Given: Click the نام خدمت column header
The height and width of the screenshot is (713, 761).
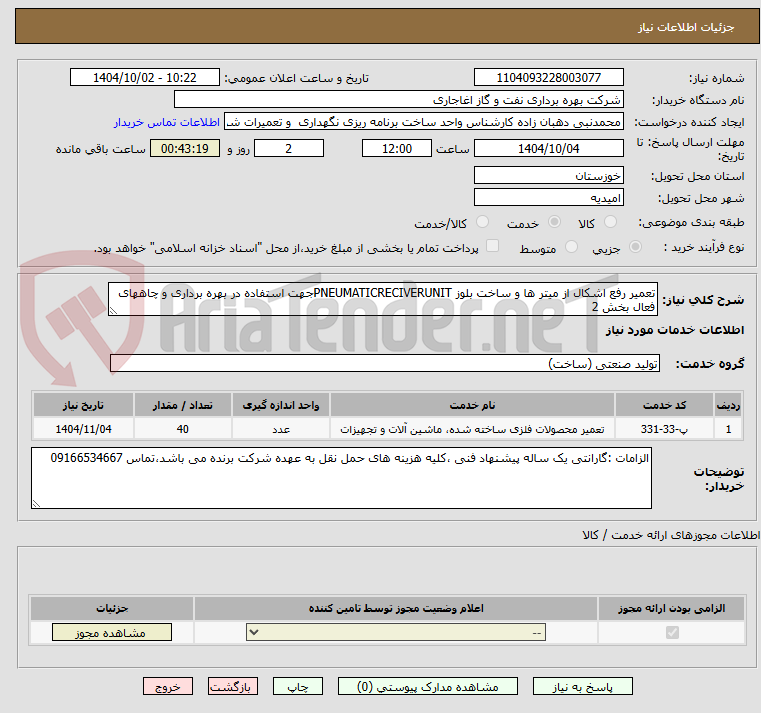Looking at the screenshot, I should [x=472, y=405].
